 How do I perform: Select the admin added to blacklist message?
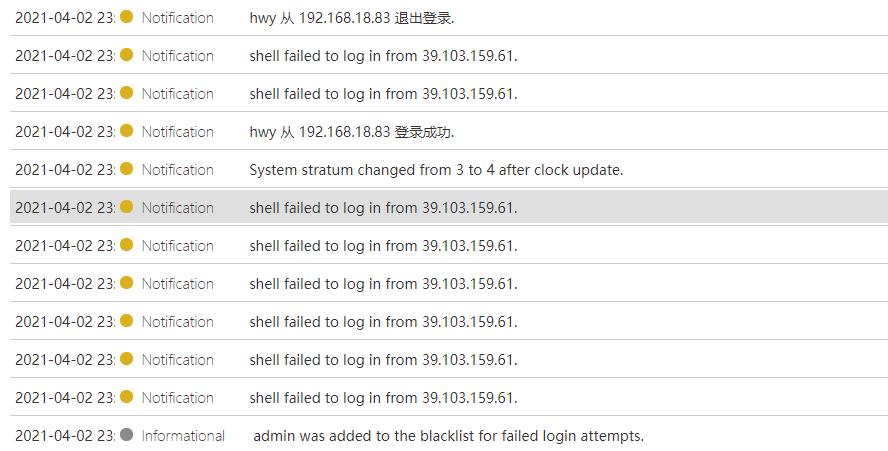coord(448,436)
